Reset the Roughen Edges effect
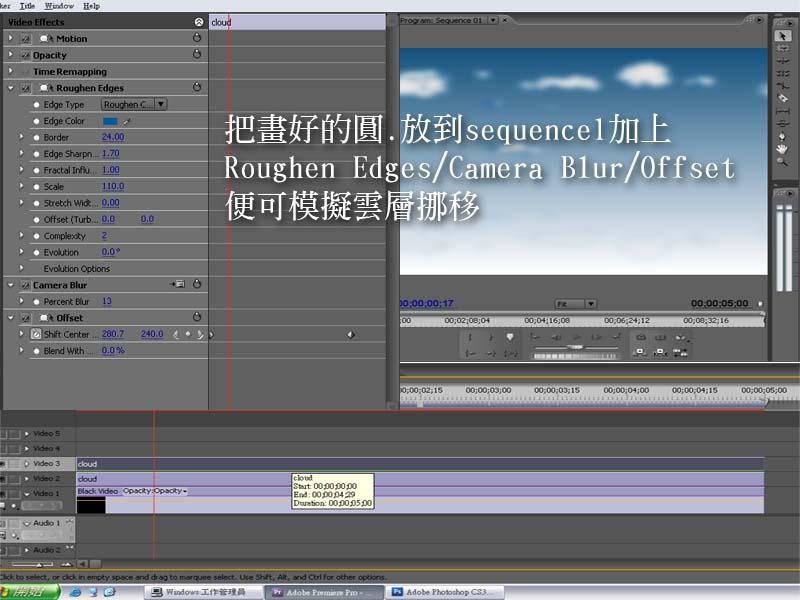The image size is (800, 600). (197, 88)
